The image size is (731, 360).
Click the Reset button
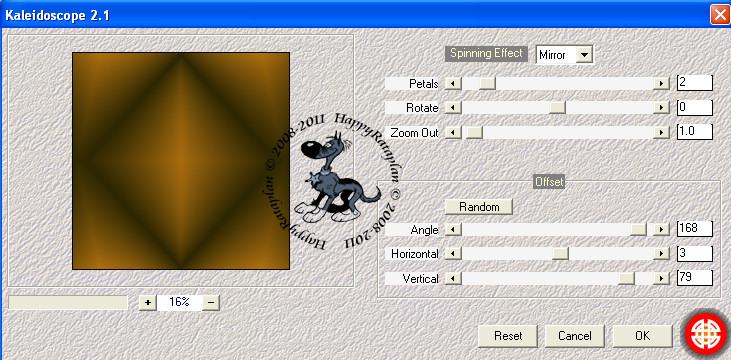(x=508, y=336)
